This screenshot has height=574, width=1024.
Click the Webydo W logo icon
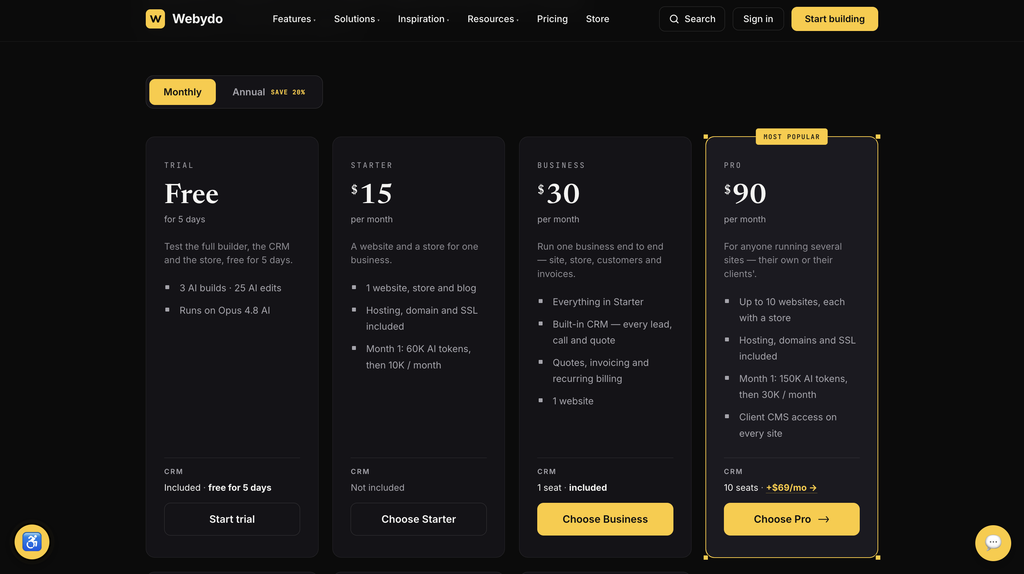[155, 19]
